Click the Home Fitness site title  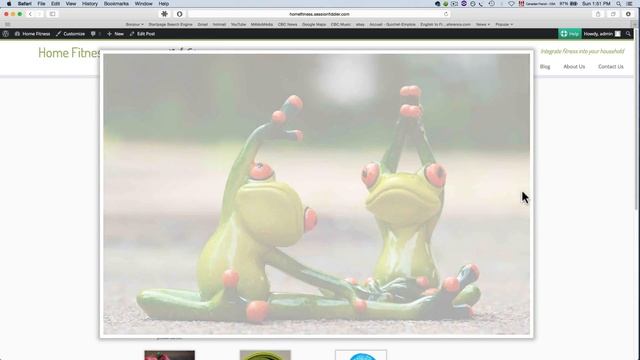click(x=69, y=53)
